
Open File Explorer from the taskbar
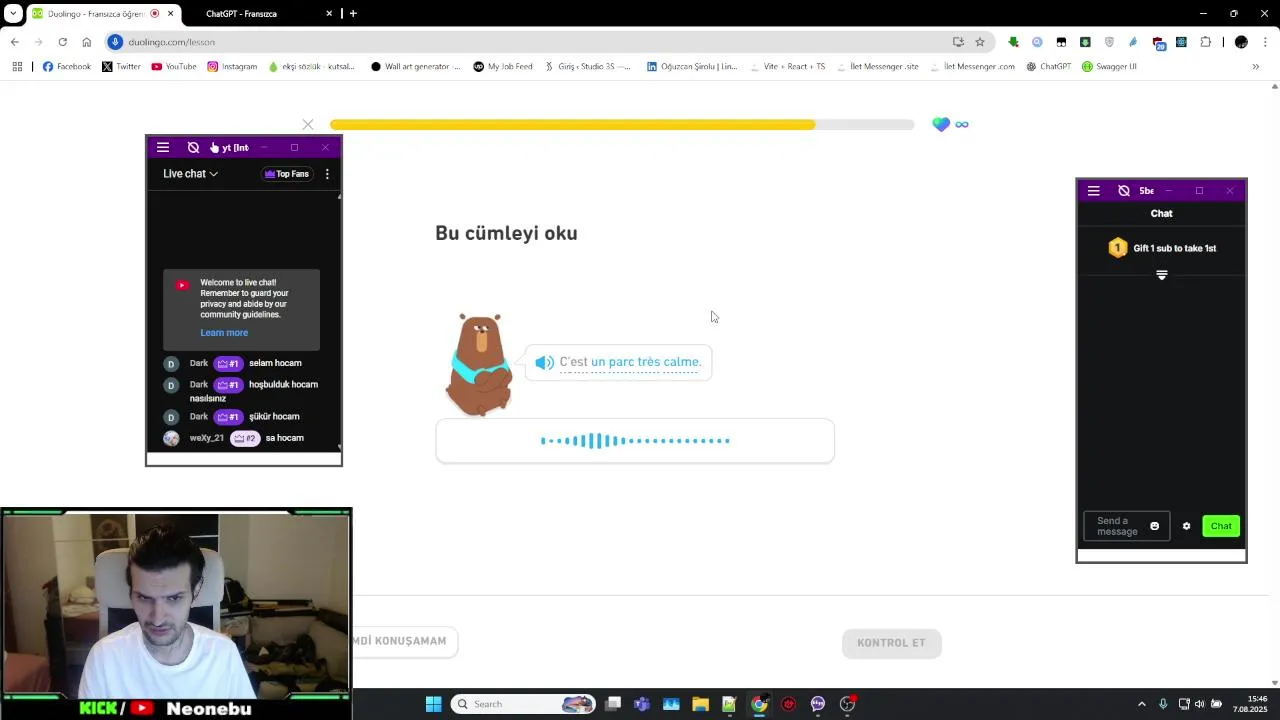700,704
